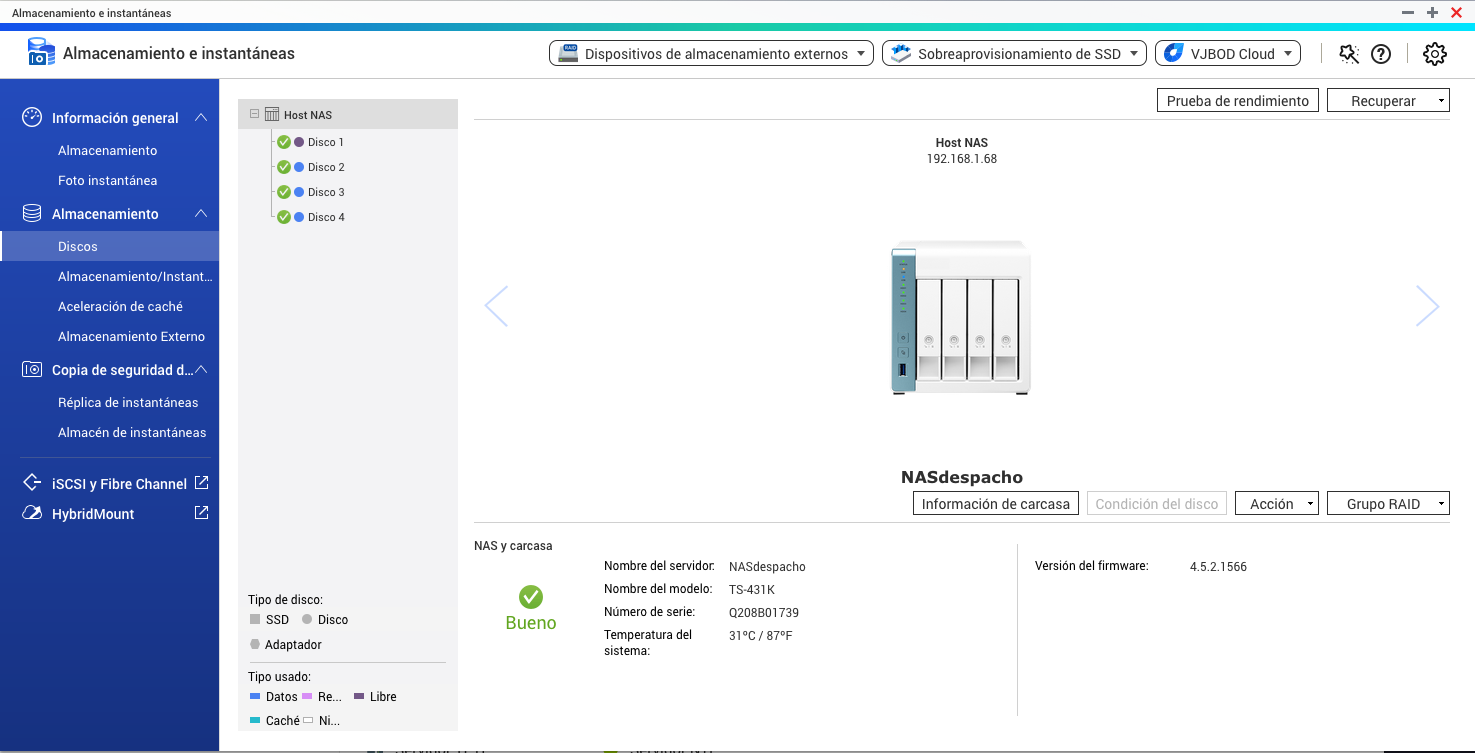Go to previous enclosure with left arrow
The height and width of the screenshot is (753, 1475).
496,306
